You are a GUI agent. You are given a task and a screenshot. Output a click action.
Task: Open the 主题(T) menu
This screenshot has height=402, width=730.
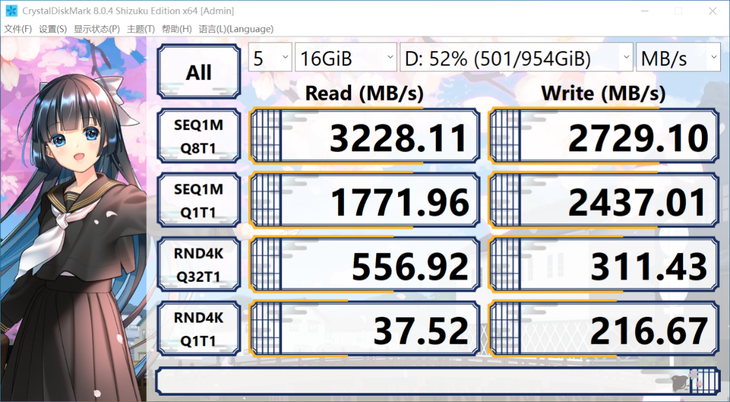click(141, 29)
